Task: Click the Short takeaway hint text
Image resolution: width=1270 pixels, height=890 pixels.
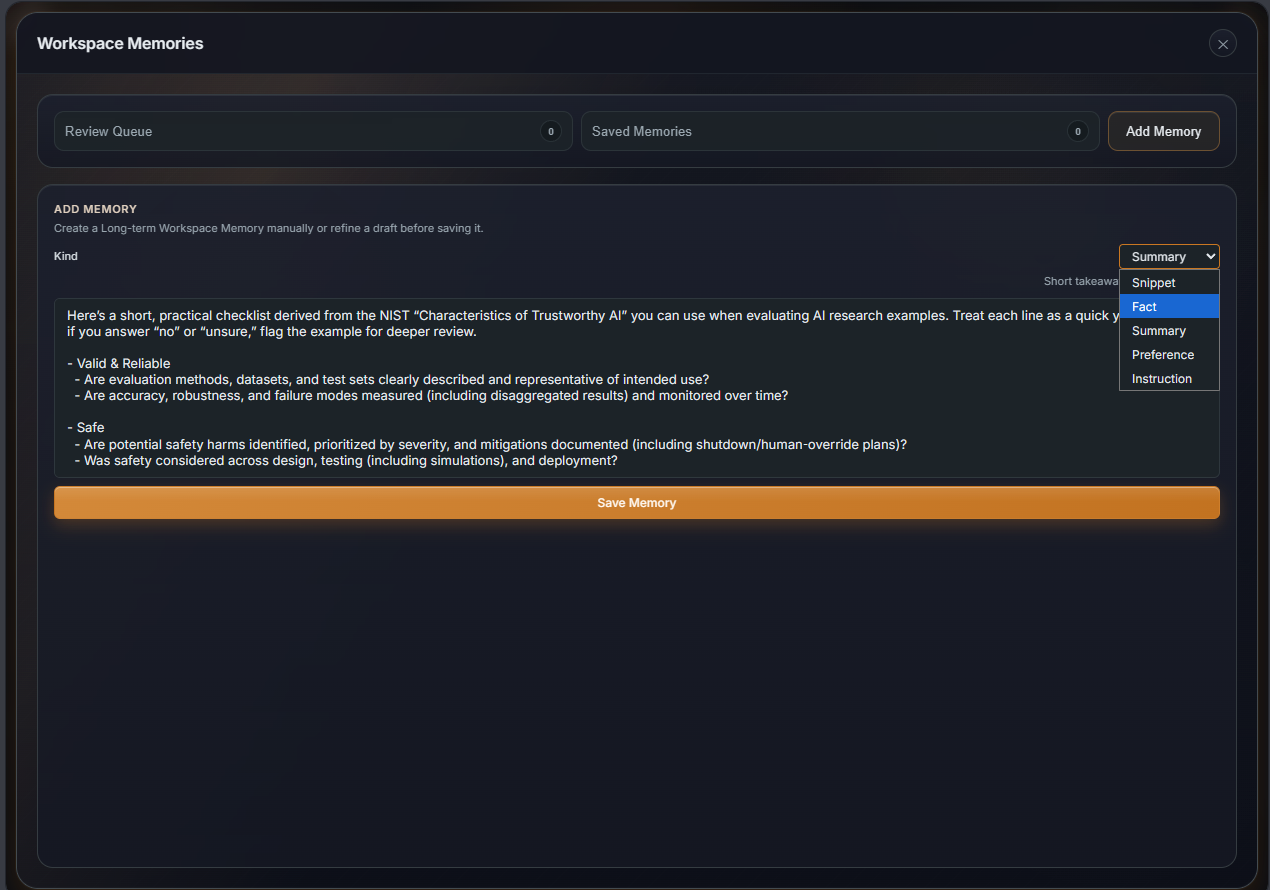Action: (x=1080, y=282)
